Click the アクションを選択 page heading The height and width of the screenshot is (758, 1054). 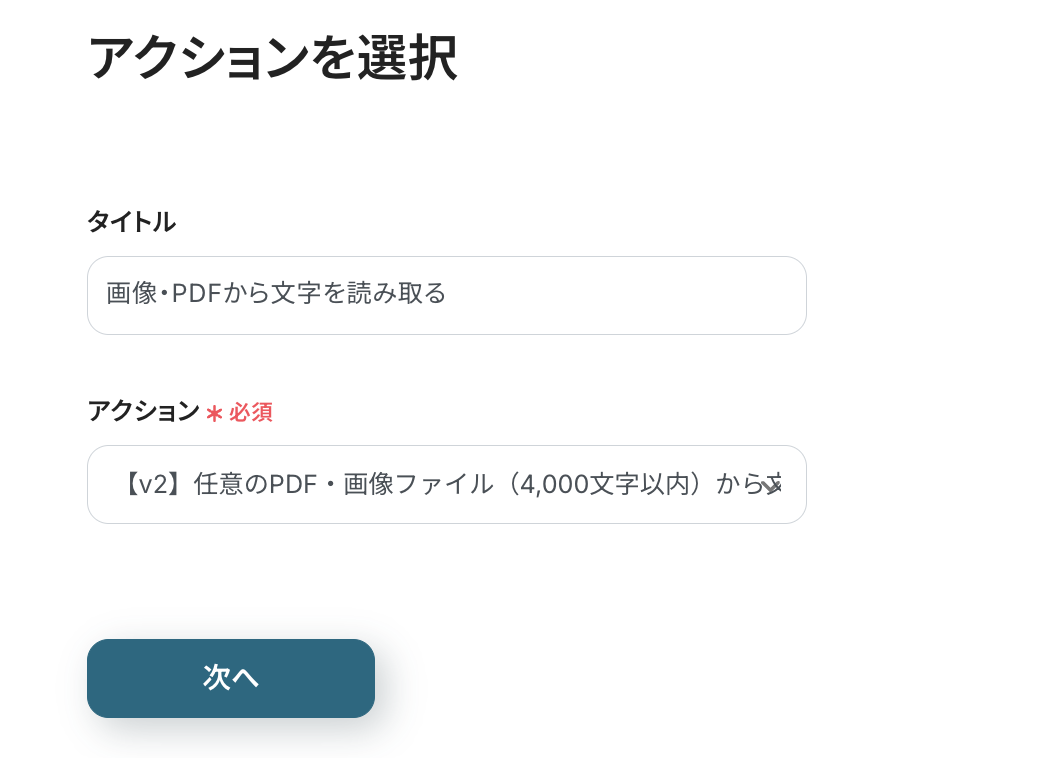272,58
